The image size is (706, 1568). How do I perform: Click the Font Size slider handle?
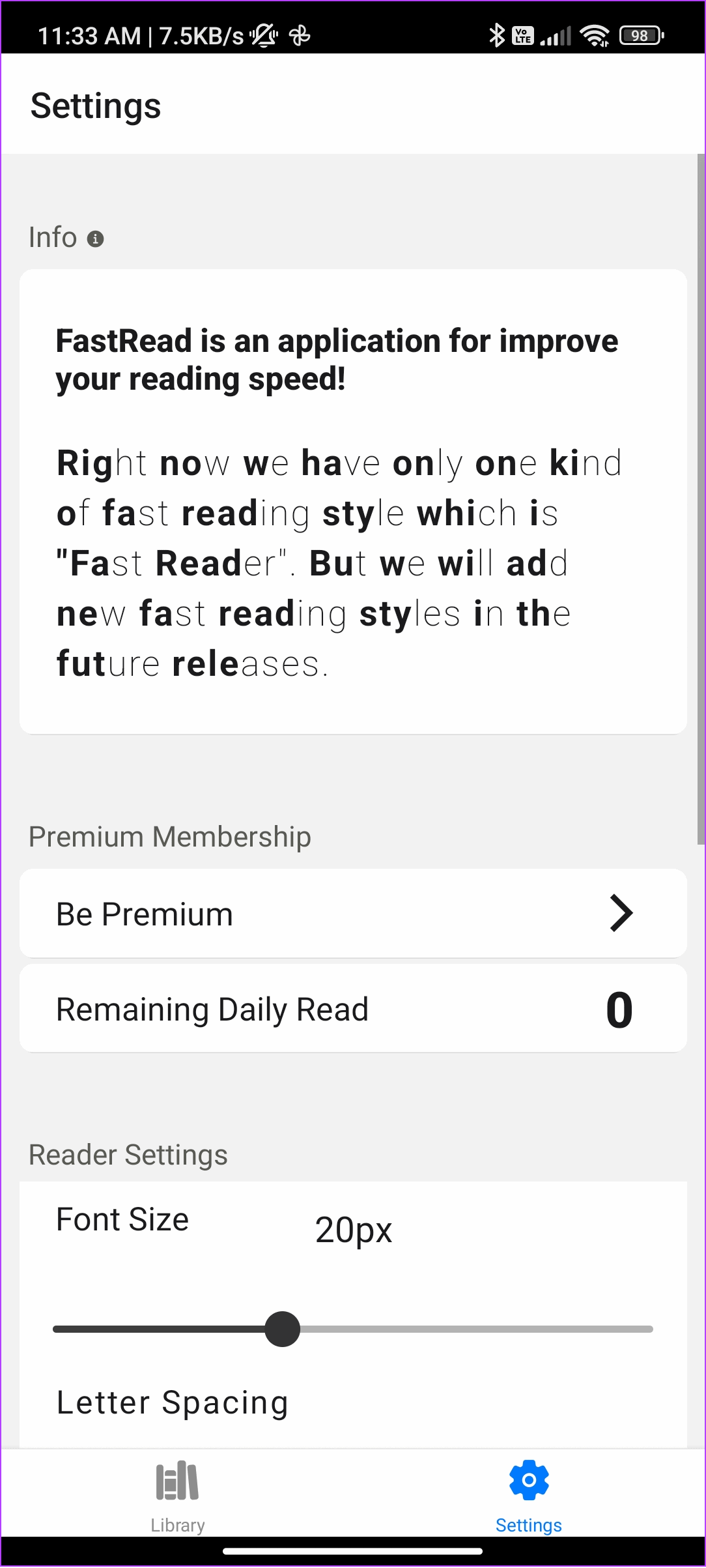(x=283, y=1329)
